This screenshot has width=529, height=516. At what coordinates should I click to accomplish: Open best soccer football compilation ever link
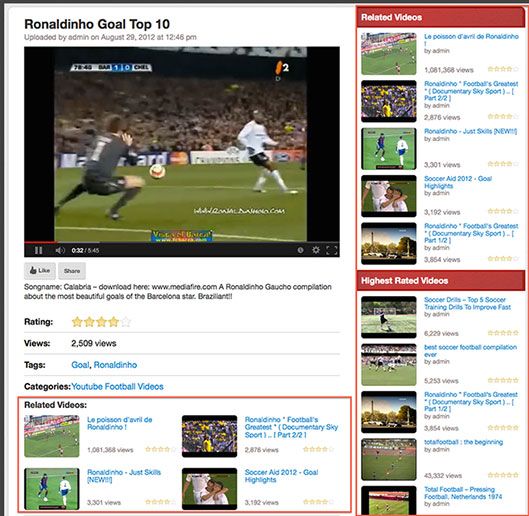(470, 351)
